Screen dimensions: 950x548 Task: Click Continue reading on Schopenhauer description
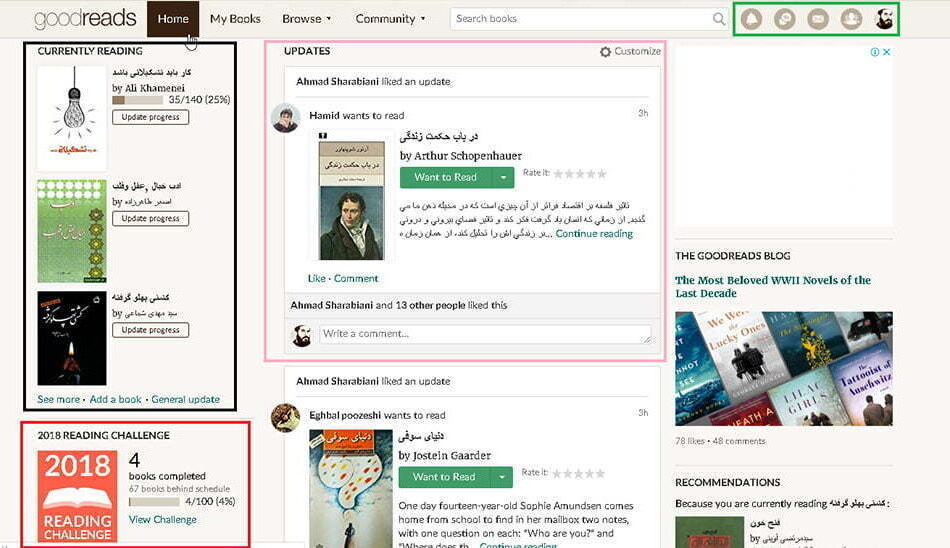[x=594, y=233]
